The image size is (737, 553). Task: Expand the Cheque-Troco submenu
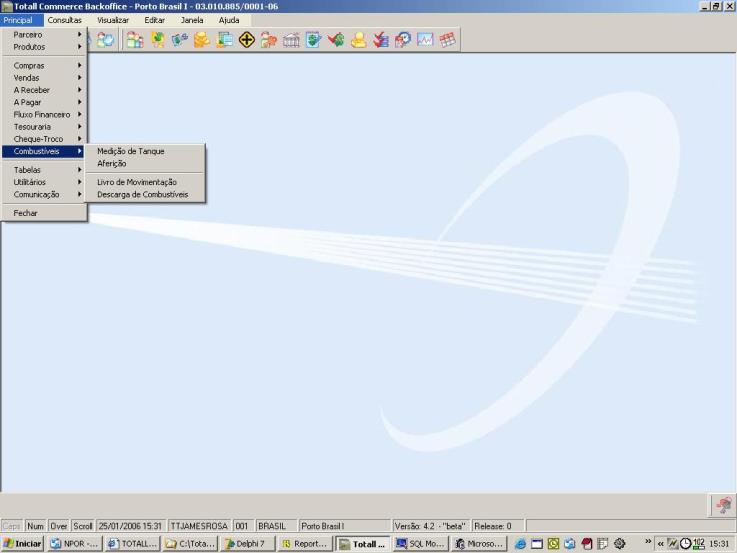point(44,139)
